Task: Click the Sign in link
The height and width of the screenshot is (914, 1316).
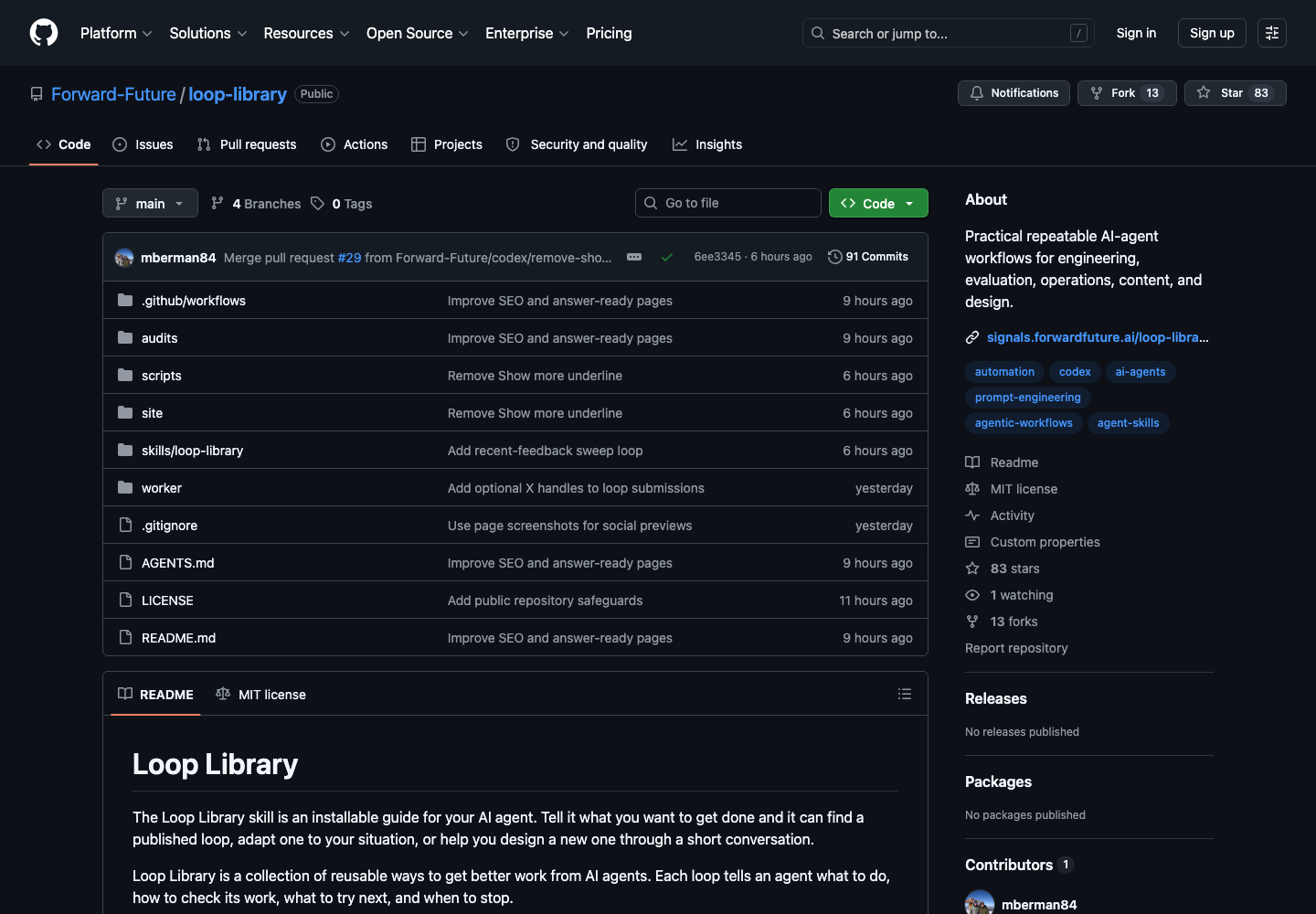Action: coord(1136,33)
